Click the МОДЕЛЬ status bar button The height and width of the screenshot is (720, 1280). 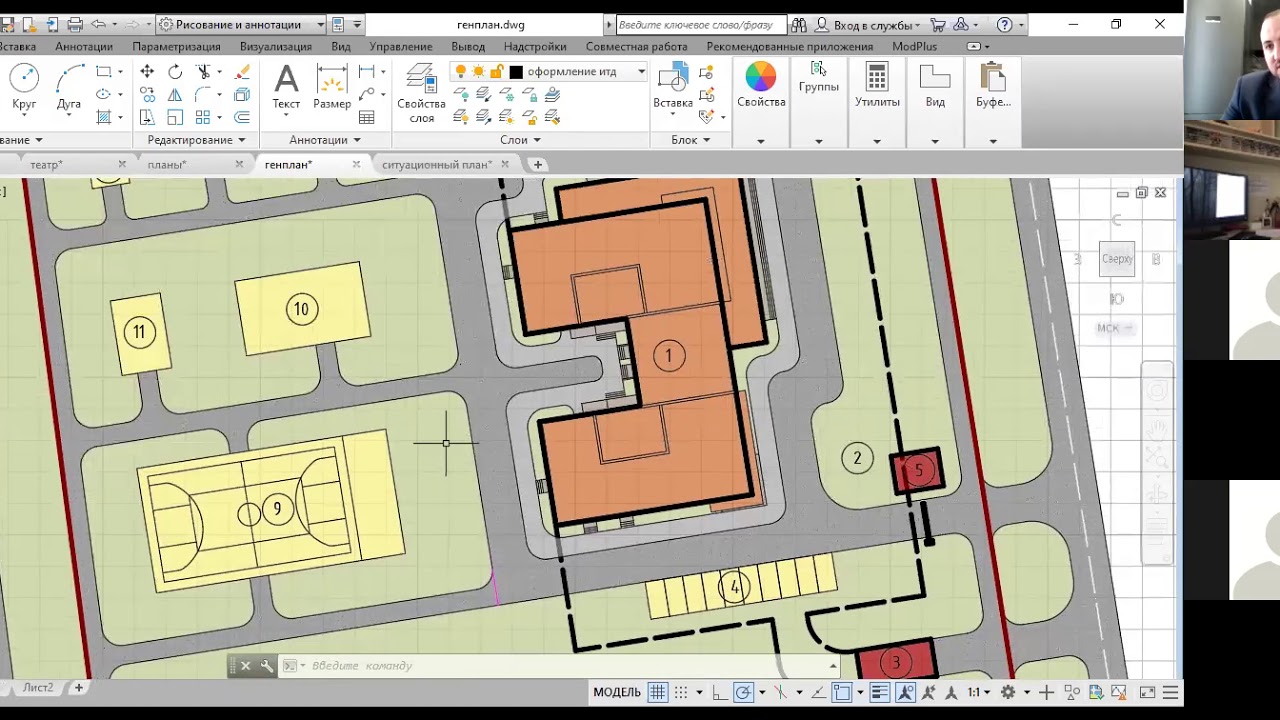point(617,692)
